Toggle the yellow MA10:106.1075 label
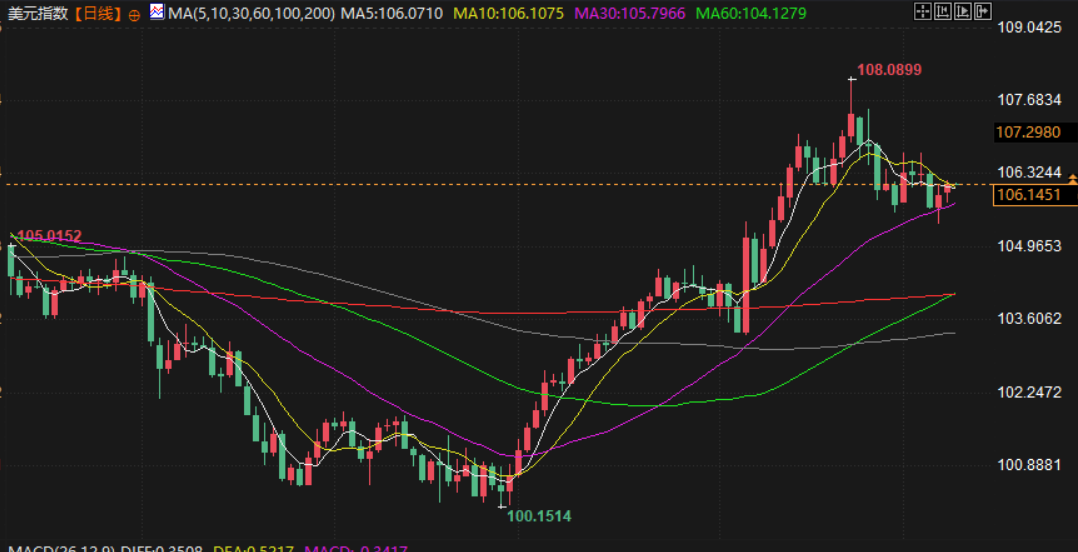The height and width of the screenshot is (552, 1078). 508,14
